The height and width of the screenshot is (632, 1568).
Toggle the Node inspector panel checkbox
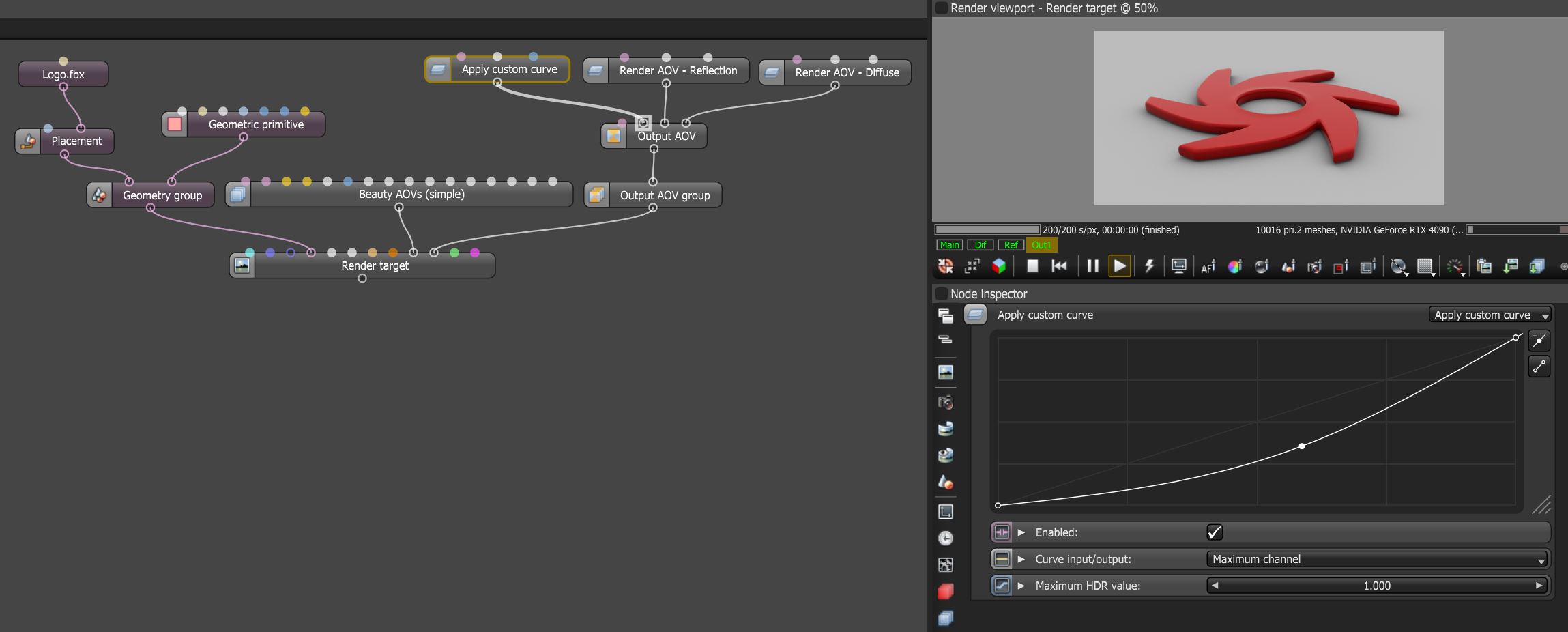[942, 294]
